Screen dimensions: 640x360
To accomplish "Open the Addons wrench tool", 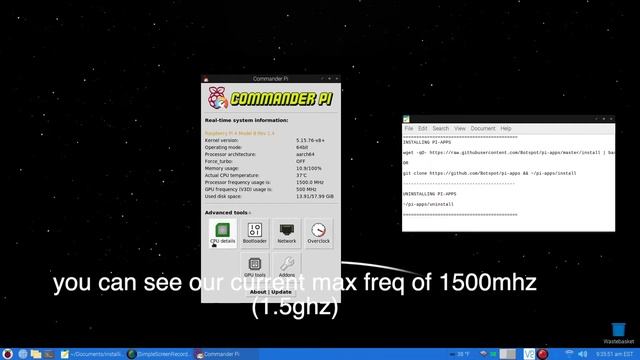I will pos(287,266).
